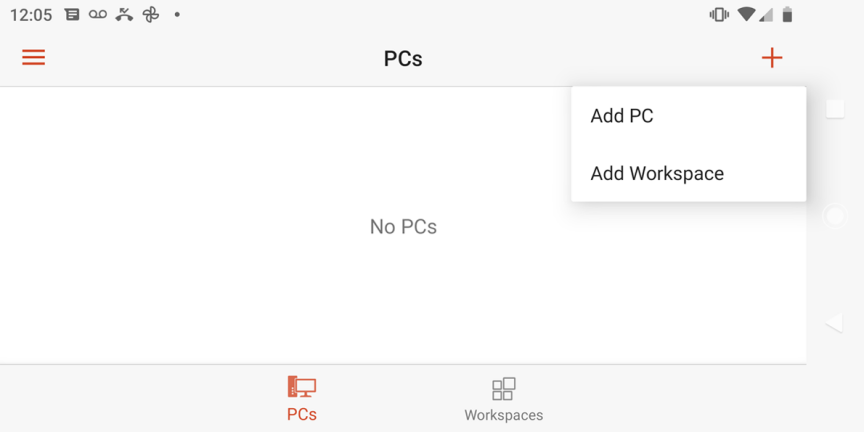
Task: Select the Workspaces grid icon in bottom bar
Action: (x=503, y=388)
